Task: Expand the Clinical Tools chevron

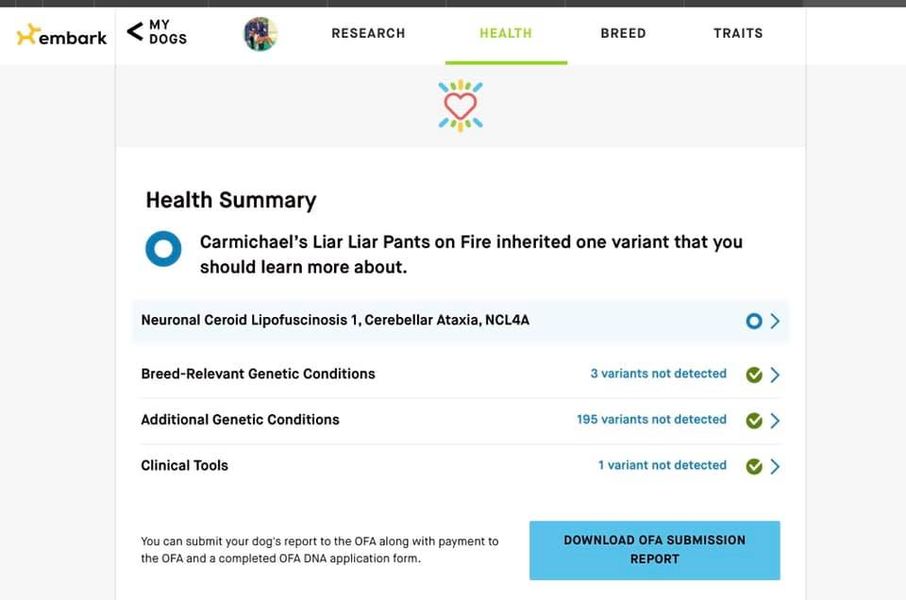Action: pos(775,466)
